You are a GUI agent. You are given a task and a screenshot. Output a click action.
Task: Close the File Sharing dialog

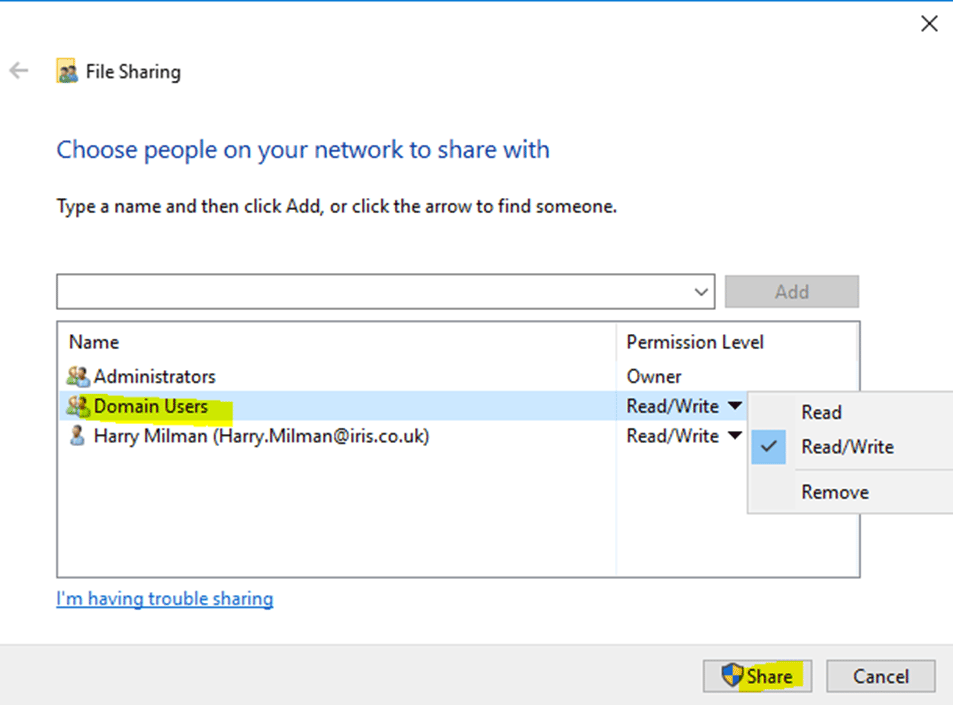pos(929,24)
